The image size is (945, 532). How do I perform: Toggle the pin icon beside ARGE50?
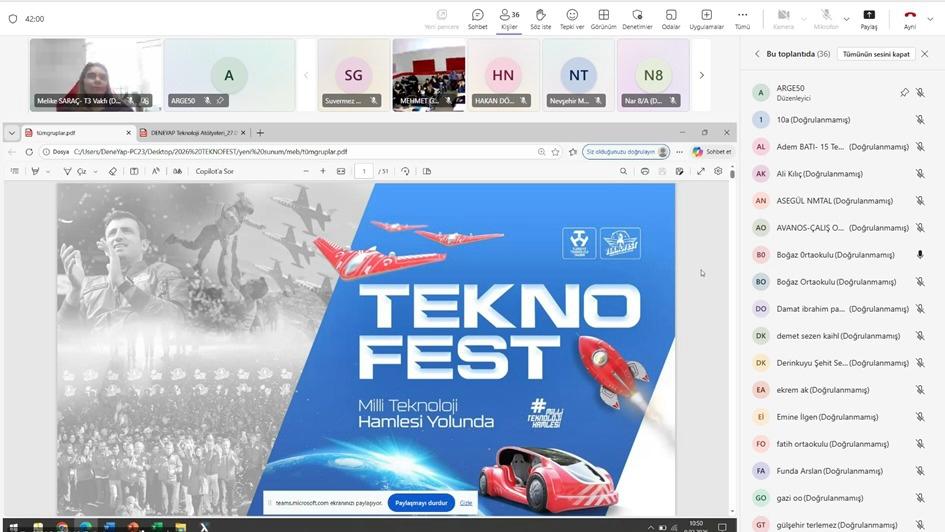[904, 92]
